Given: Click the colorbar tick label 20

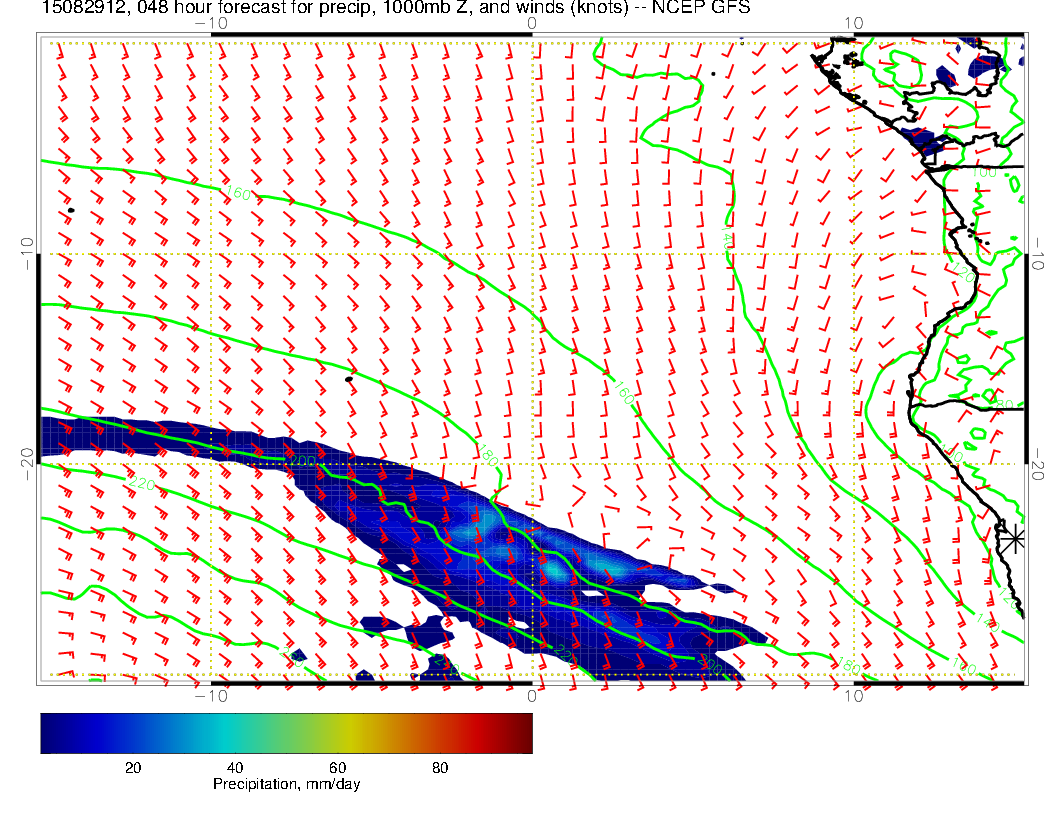Looking at the screenshot, I should [132, 767].
